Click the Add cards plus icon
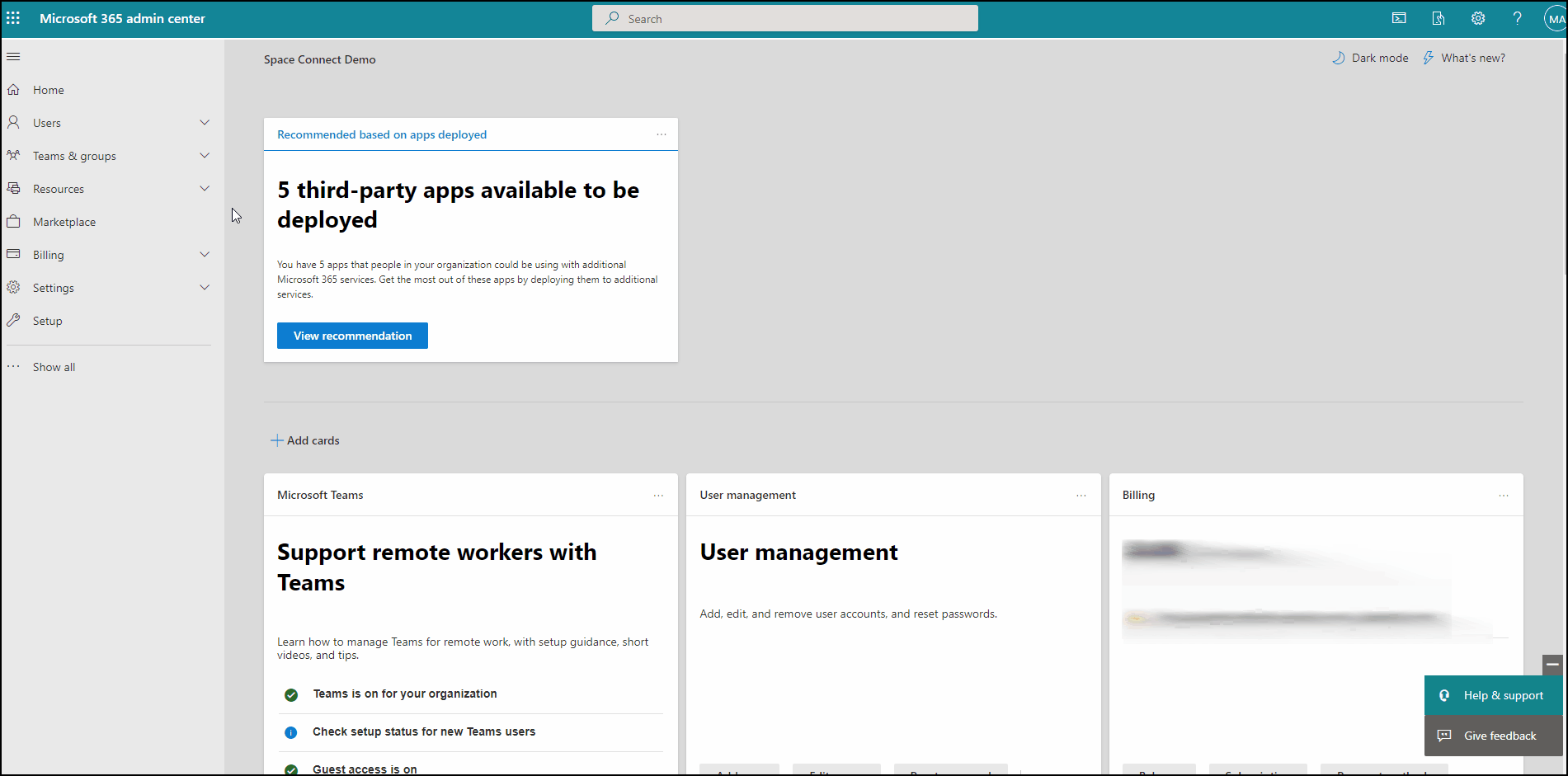 (277, 440)
